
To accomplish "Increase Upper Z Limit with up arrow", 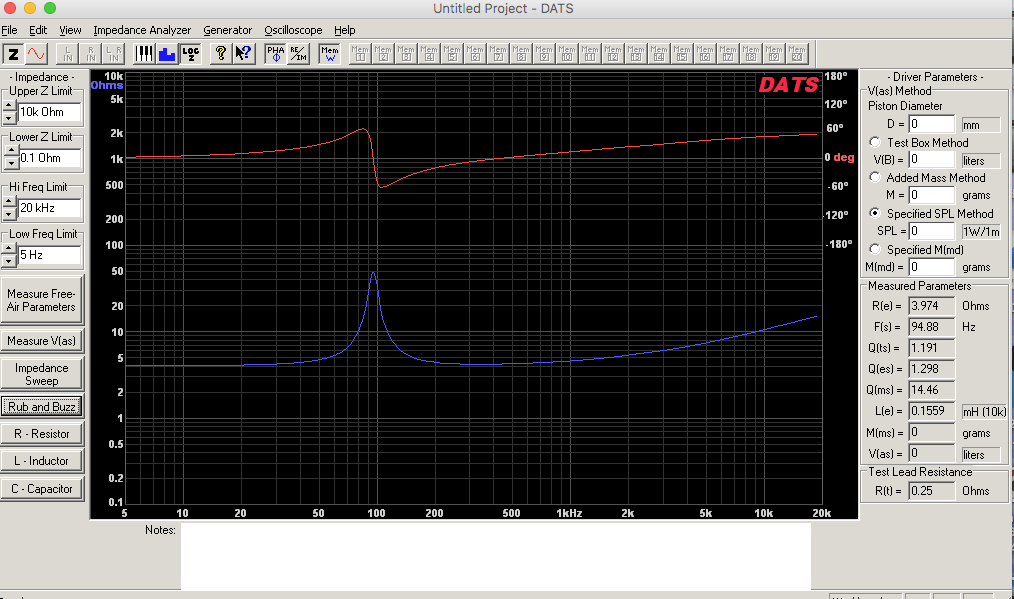I will pos(9,105).
